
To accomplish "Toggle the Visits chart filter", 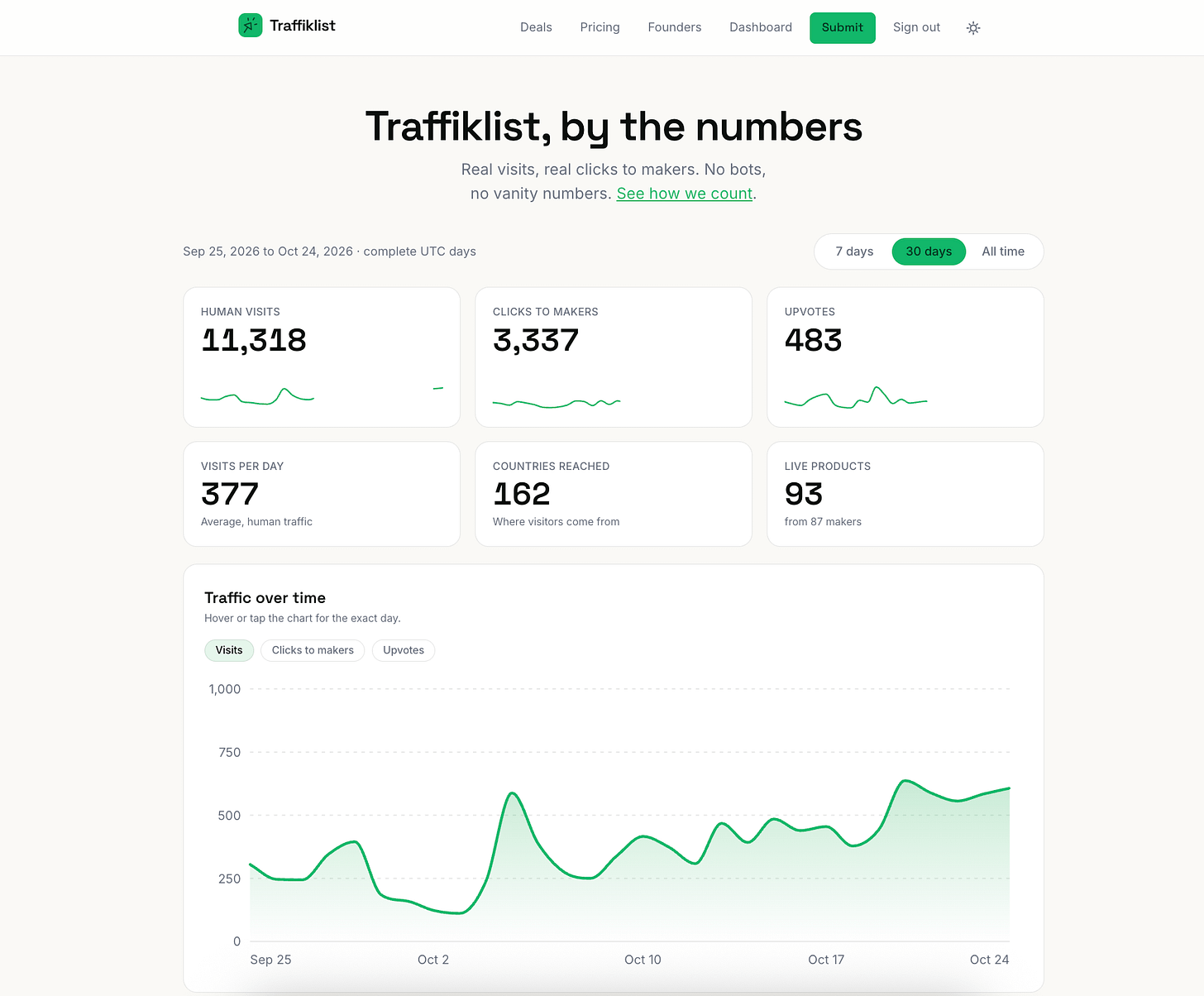I will [x=229, y=650].
